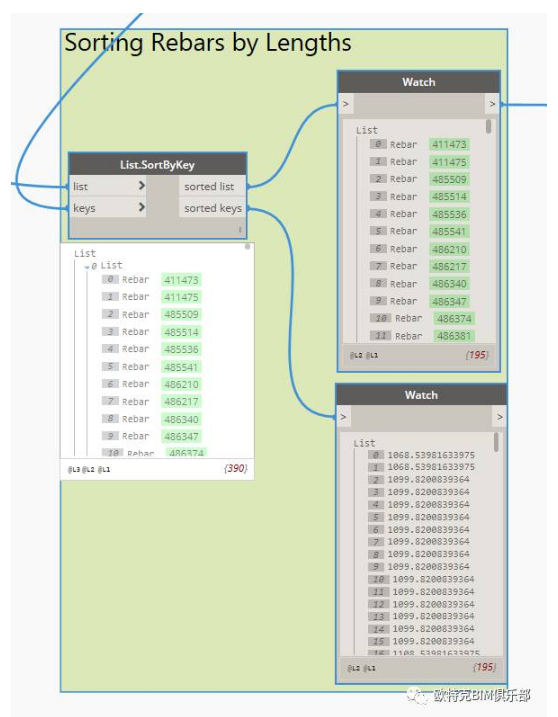This screenshot has width=558, height=717.
Task: Click the top Watch node output port
Action: [492, 104]
